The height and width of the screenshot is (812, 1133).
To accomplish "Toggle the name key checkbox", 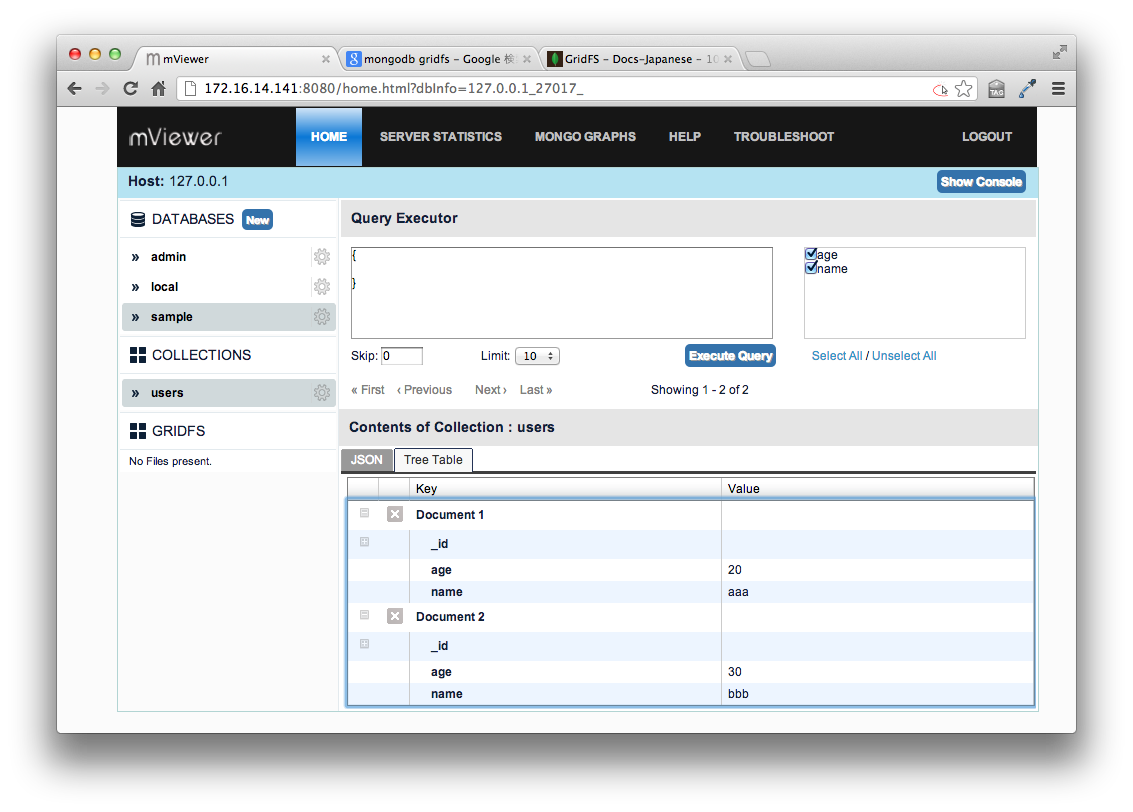I will point(811,268).
